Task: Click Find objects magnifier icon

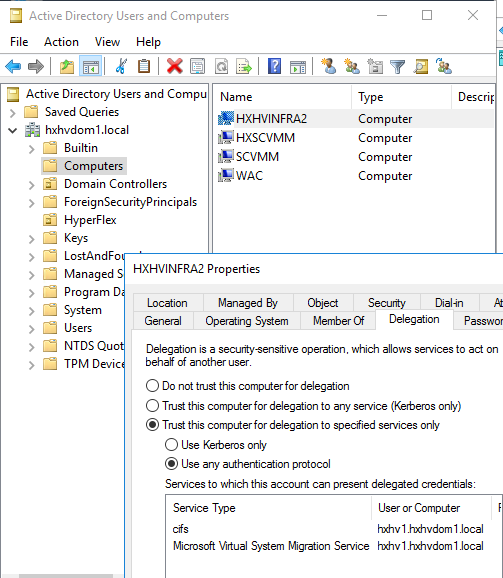Action: (421, 67)
